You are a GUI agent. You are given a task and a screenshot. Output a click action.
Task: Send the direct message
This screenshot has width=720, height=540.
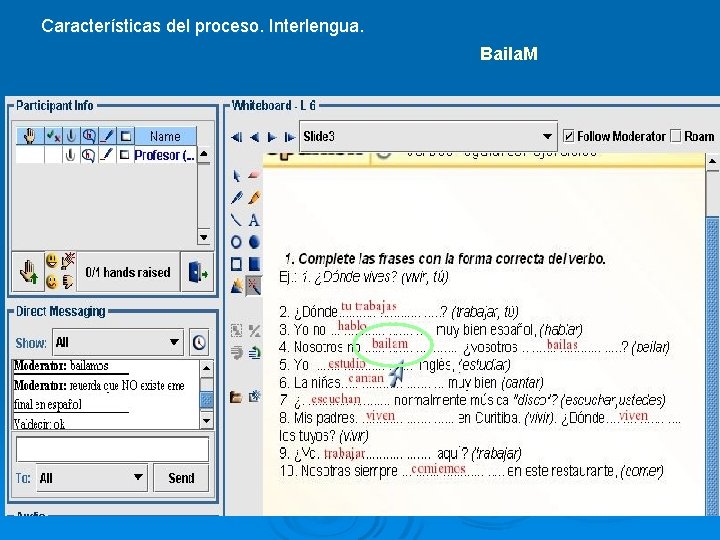pos(181,478)
